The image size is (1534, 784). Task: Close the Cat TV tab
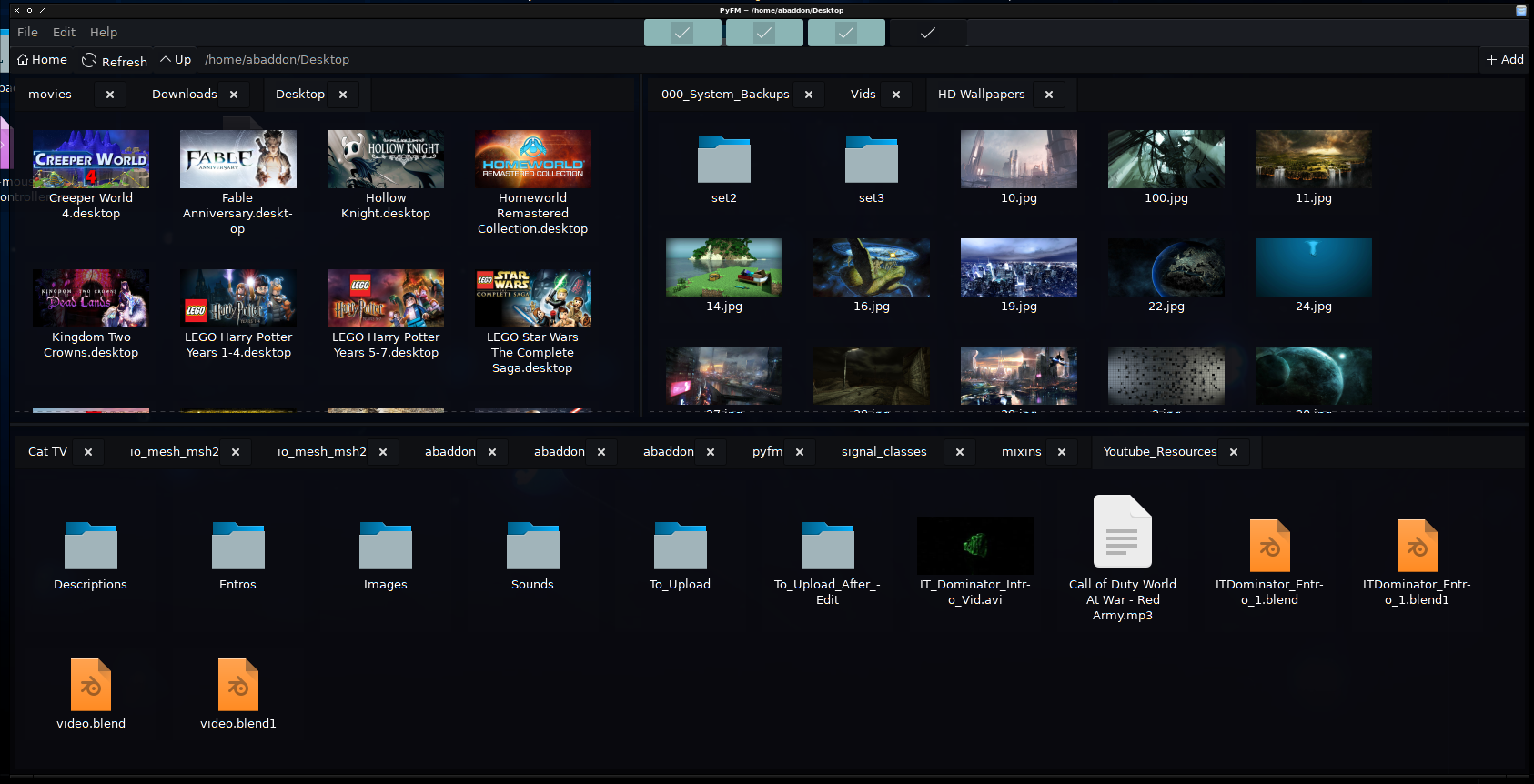coord(88,452)
